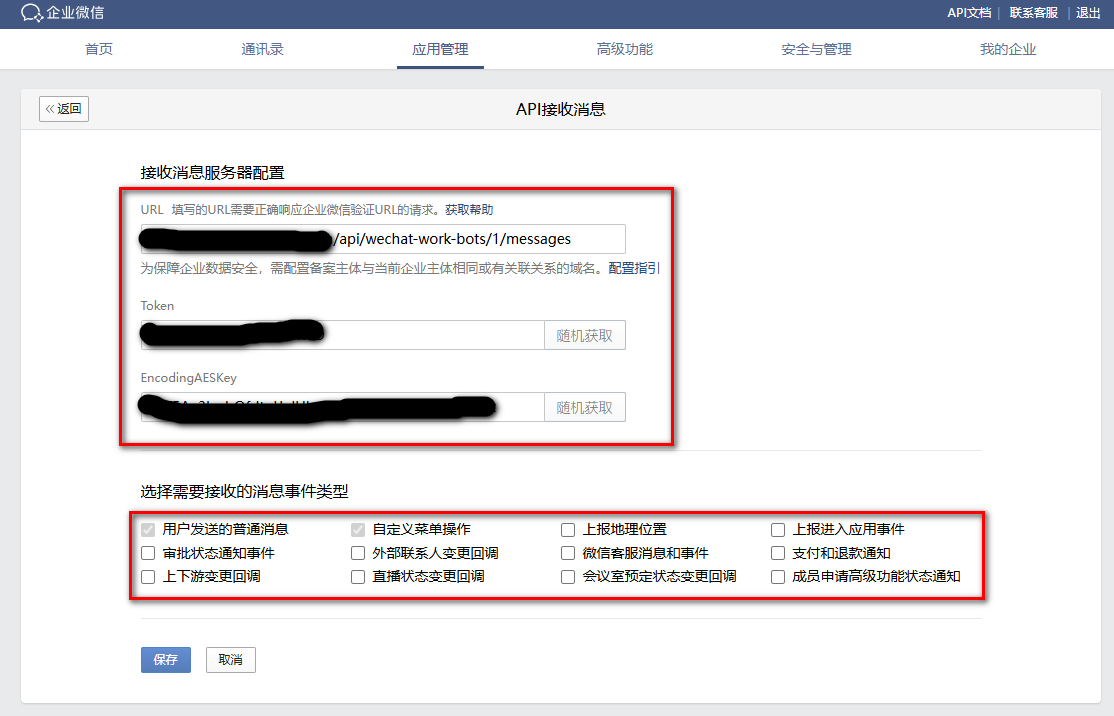Click the 获取帮助 link
The width and height of the screenshot is (1114, 716).
[x=469, y=210]
